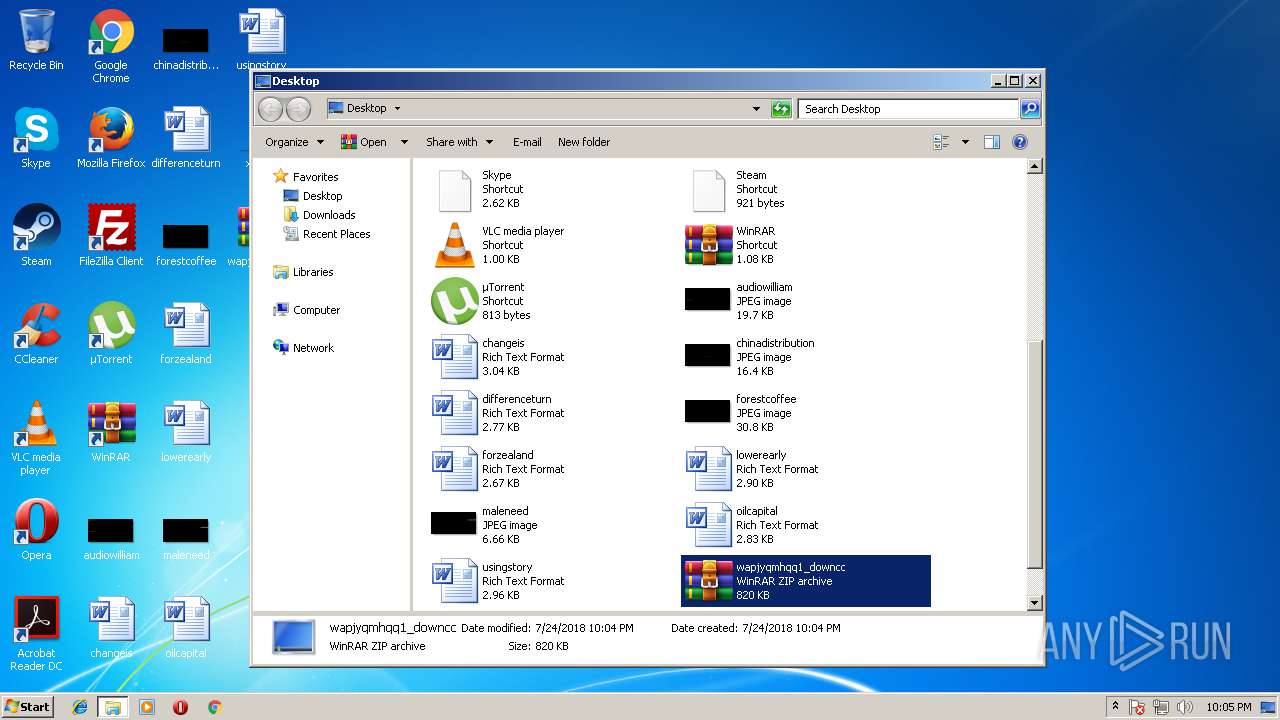Viewport: 1280px width, 720px height.
Task: Open FileZilla Client desktop icon
Action: 111,236
